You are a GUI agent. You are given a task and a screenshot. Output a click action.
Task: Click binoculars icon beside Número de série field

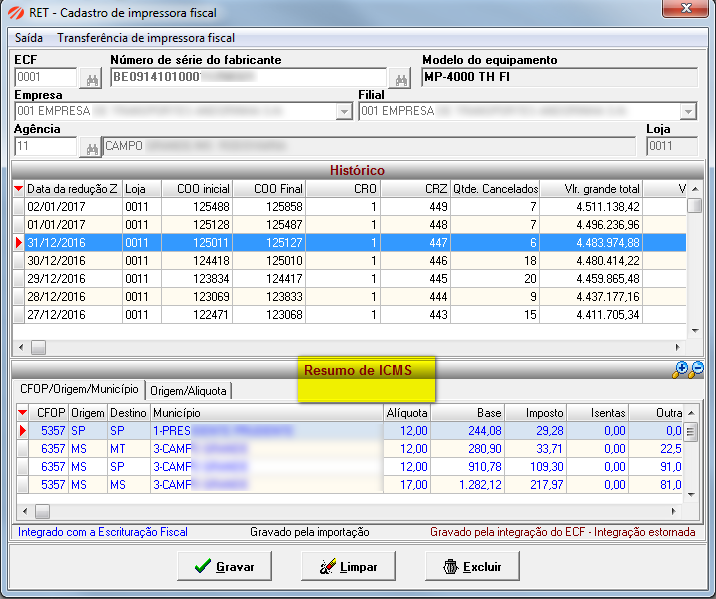pos(400,79)
